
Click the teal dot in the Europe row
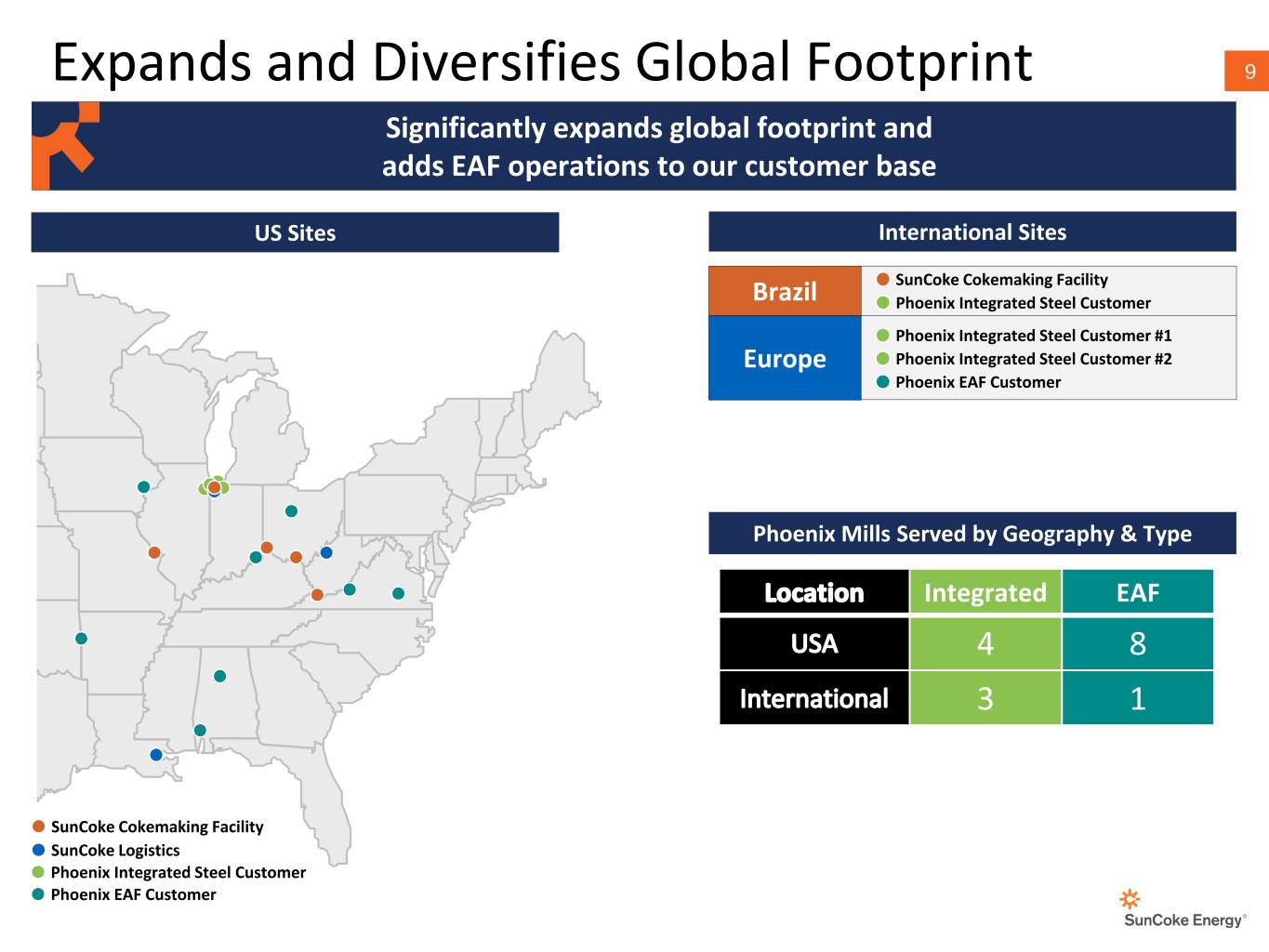[883, 382]
